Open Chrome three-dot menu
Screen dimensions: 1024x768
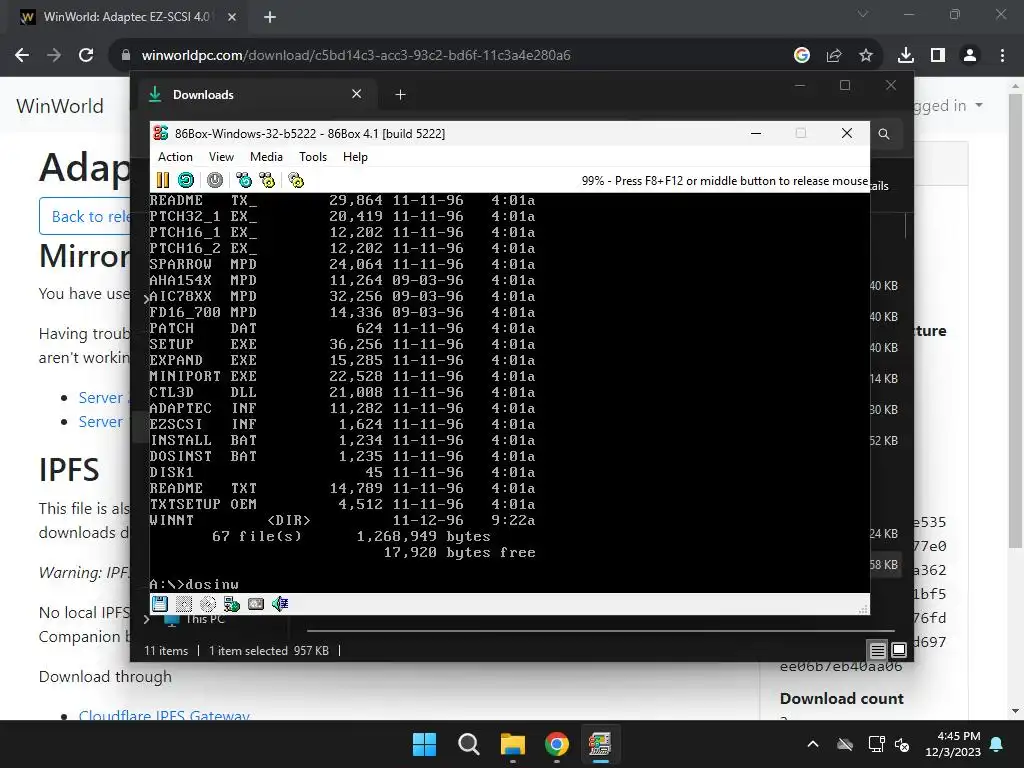[1002, 56]
